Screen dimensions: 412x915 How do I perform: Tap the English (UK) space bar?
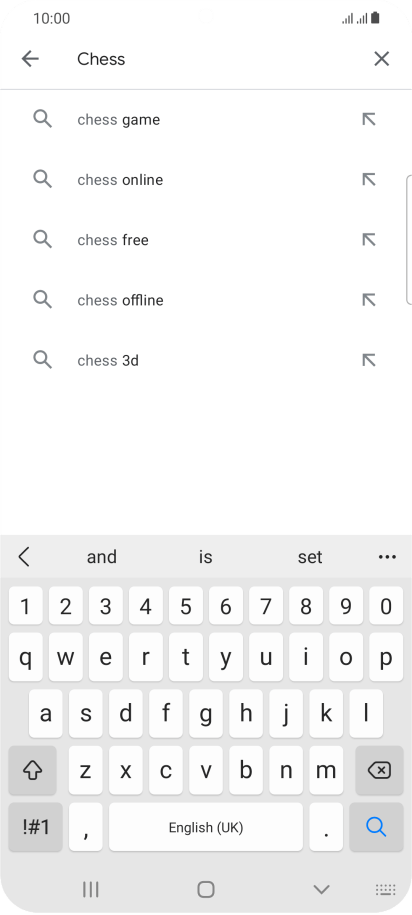coord(206,827)
